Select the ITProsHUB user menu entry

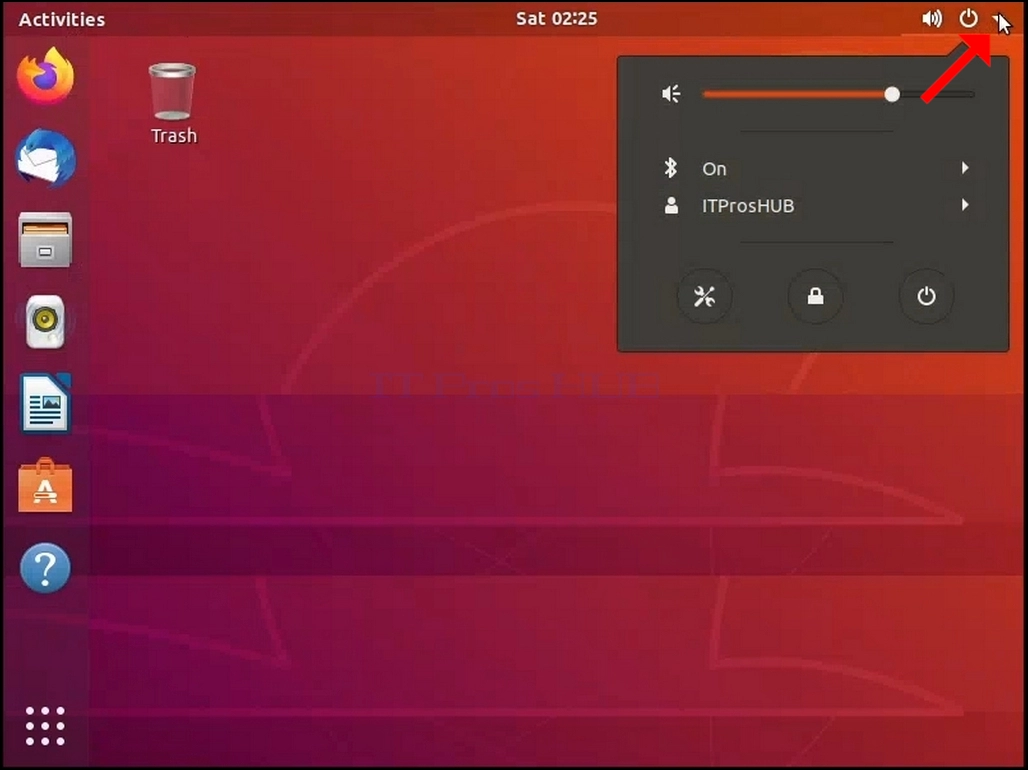813,205
